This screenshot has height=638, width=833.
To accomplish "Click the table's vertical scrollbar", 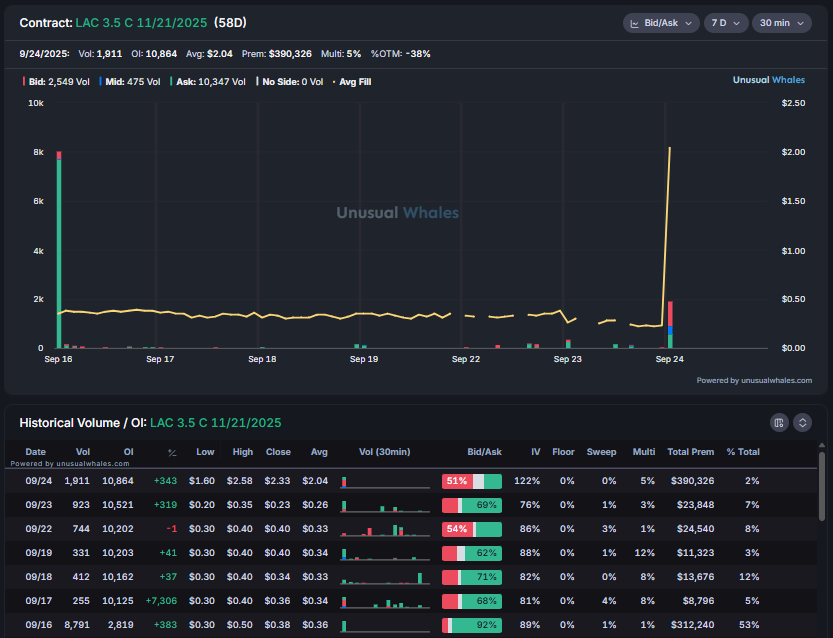I will 821,500.
